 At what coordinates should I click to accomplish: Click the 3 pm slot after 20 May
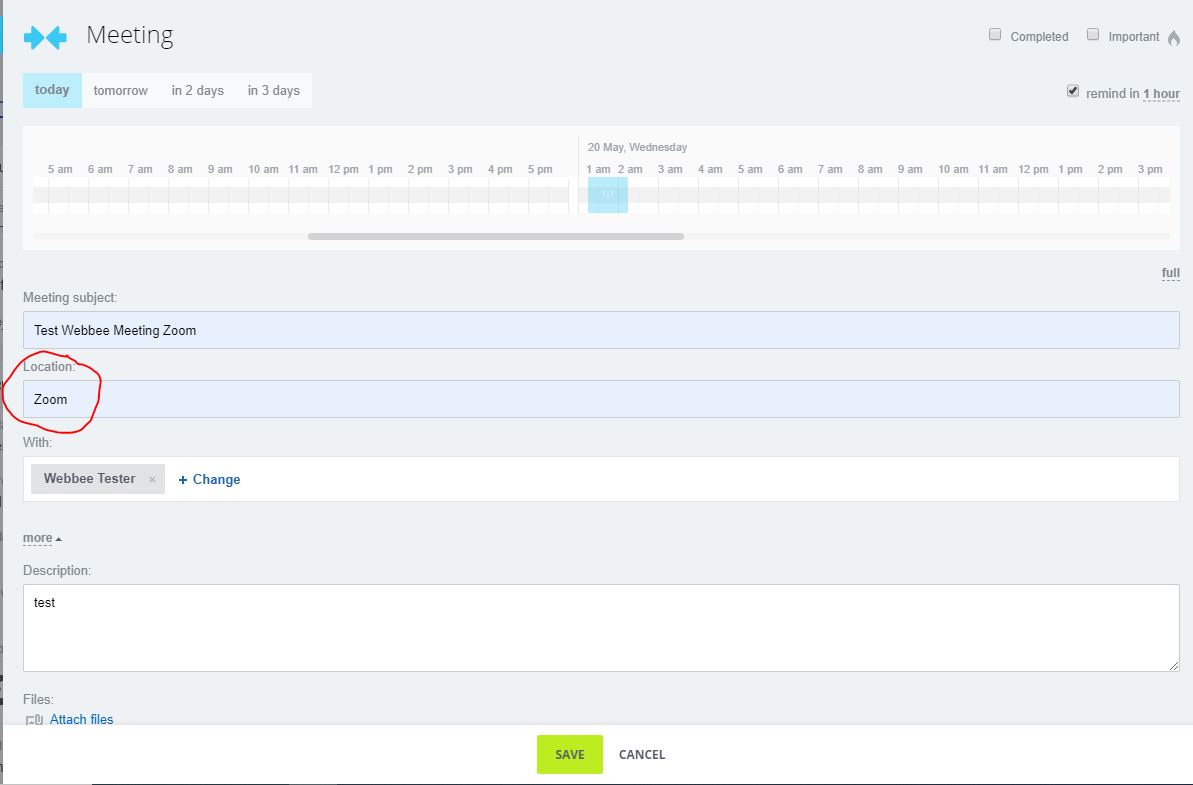coord(1150,170)
